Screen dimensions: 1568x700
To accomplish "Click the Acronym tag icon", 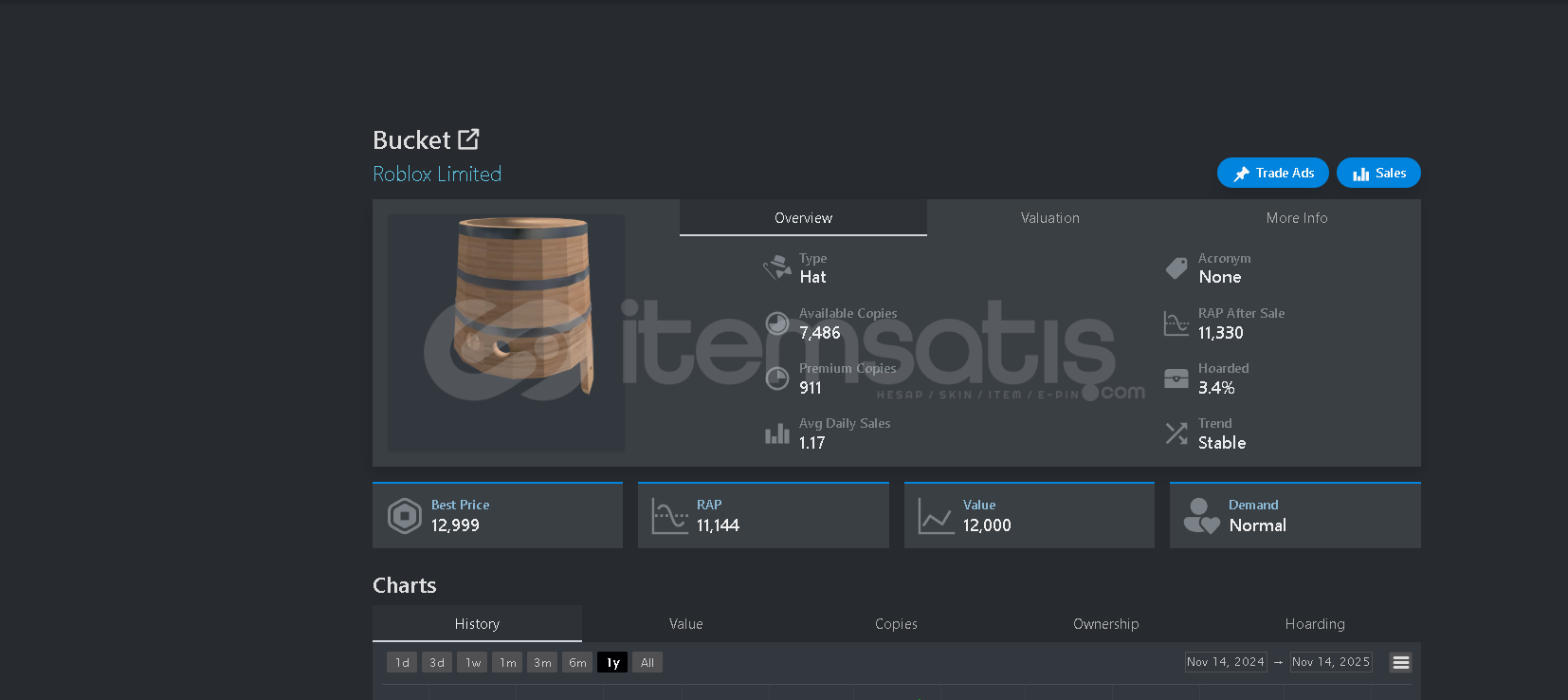I will coord(1176,267).
